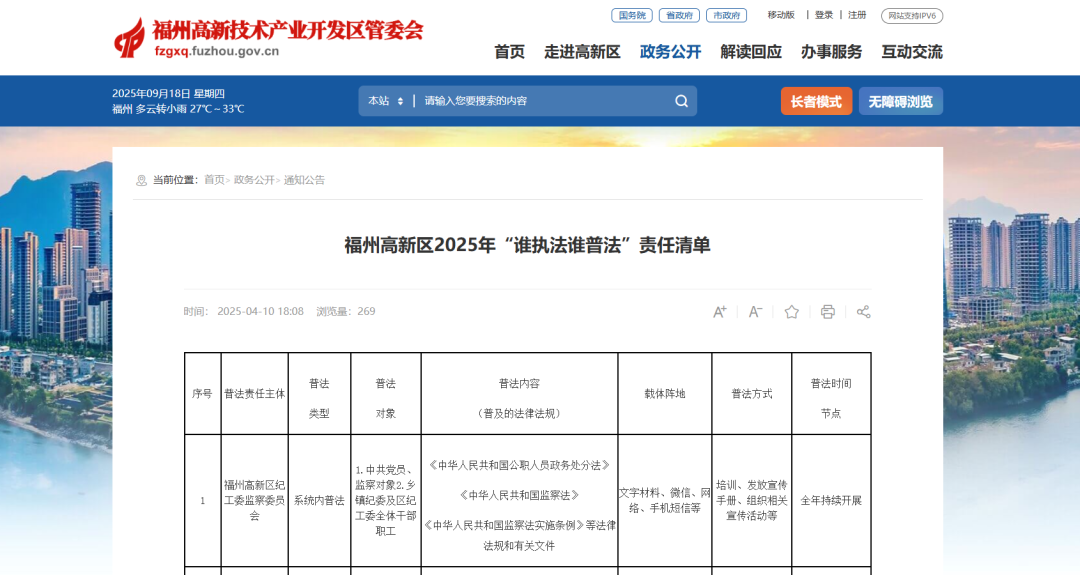The image size is (1080, 575).
Task: Bookmark article with star icon
Action: click(791, 312)
